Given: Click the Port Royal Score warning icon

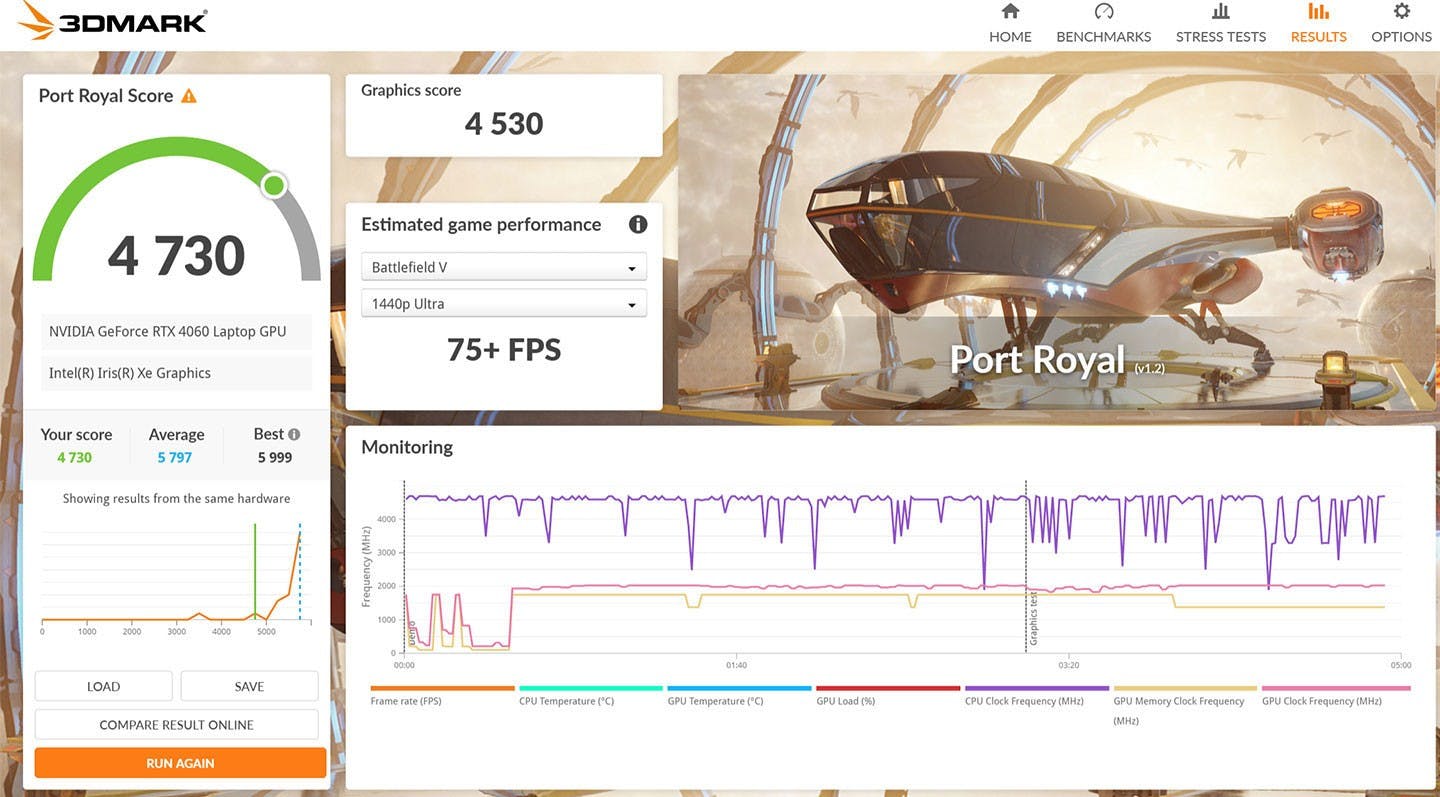Looking at the screenshot, I should [189, 96].
